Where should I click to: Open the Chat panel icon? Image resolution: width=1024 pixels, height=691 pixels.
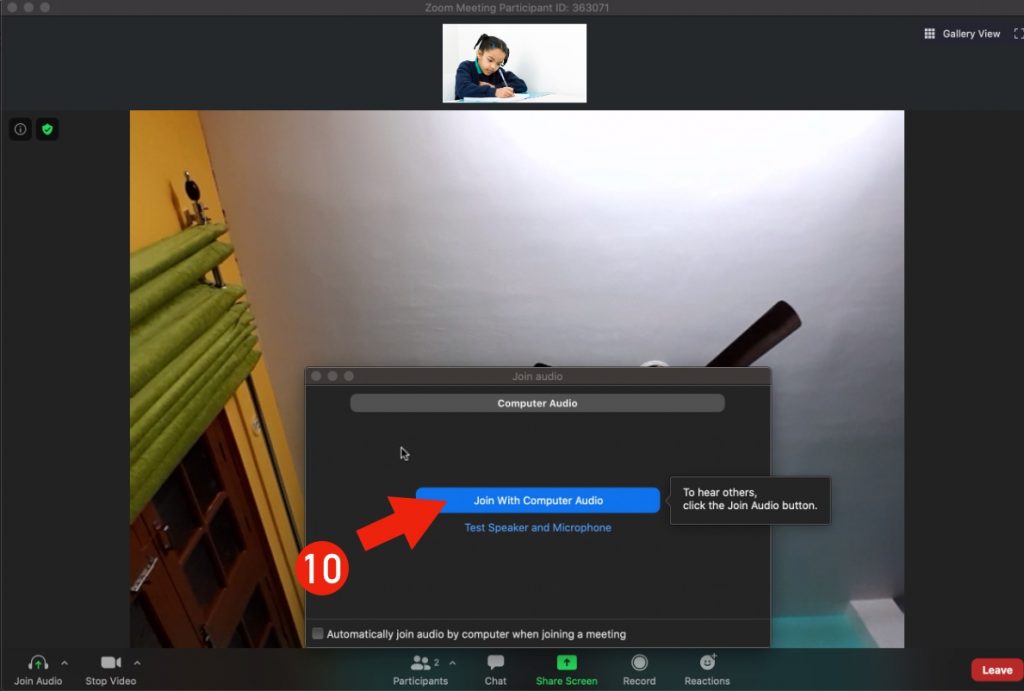[x=494, y=662]
